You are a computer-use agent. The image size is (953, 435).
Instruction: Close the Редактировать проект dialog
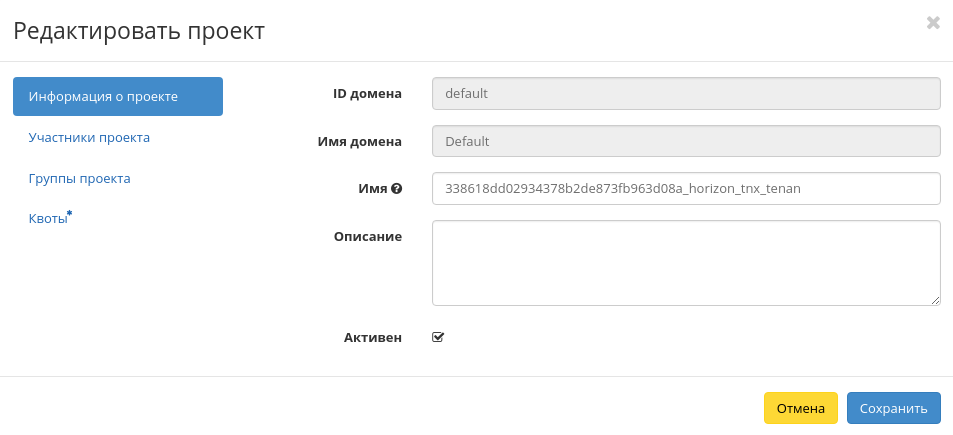click(x=933, y=23)
